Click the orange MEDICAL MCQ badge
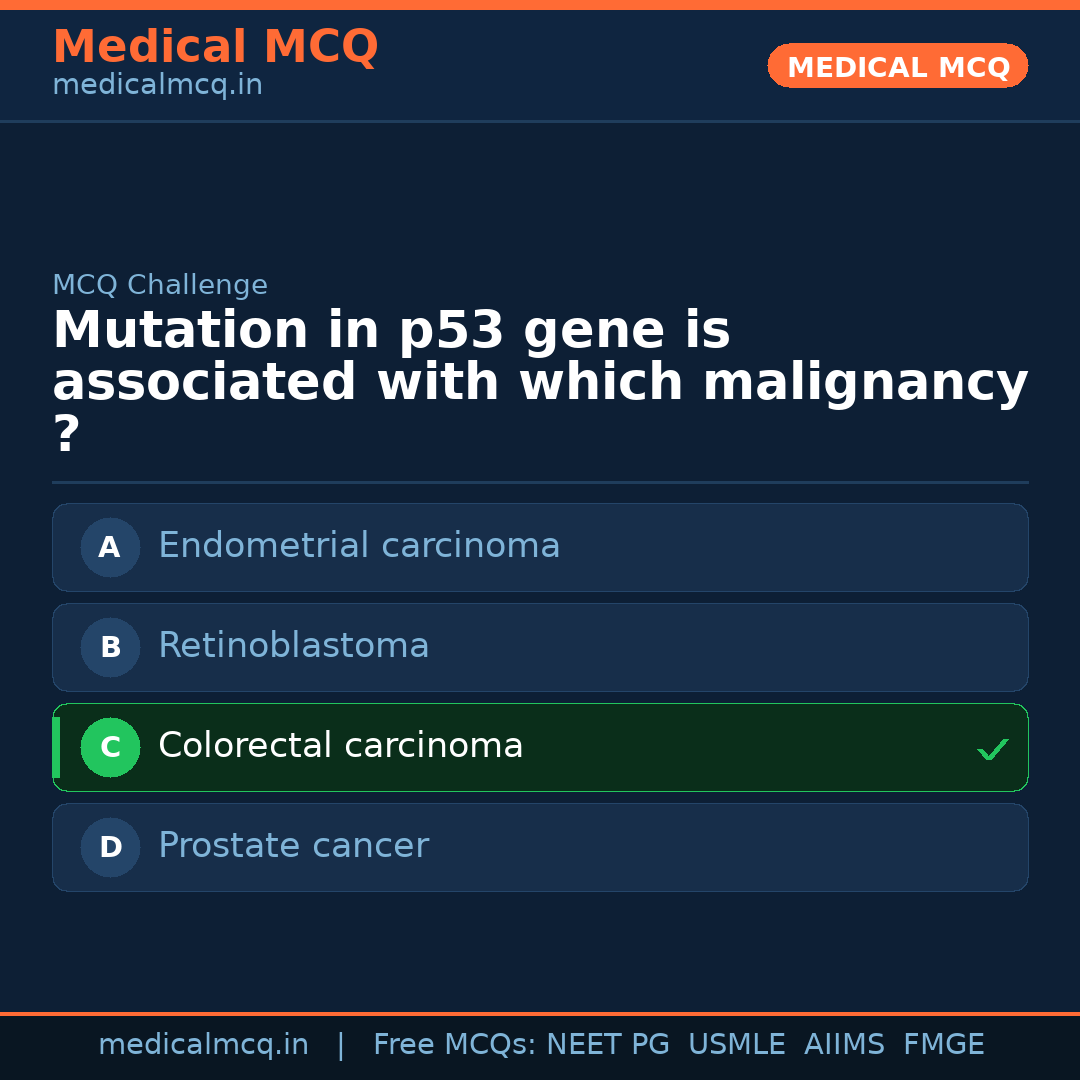Screen dimensions: 1080x1080 coord(897,66)
